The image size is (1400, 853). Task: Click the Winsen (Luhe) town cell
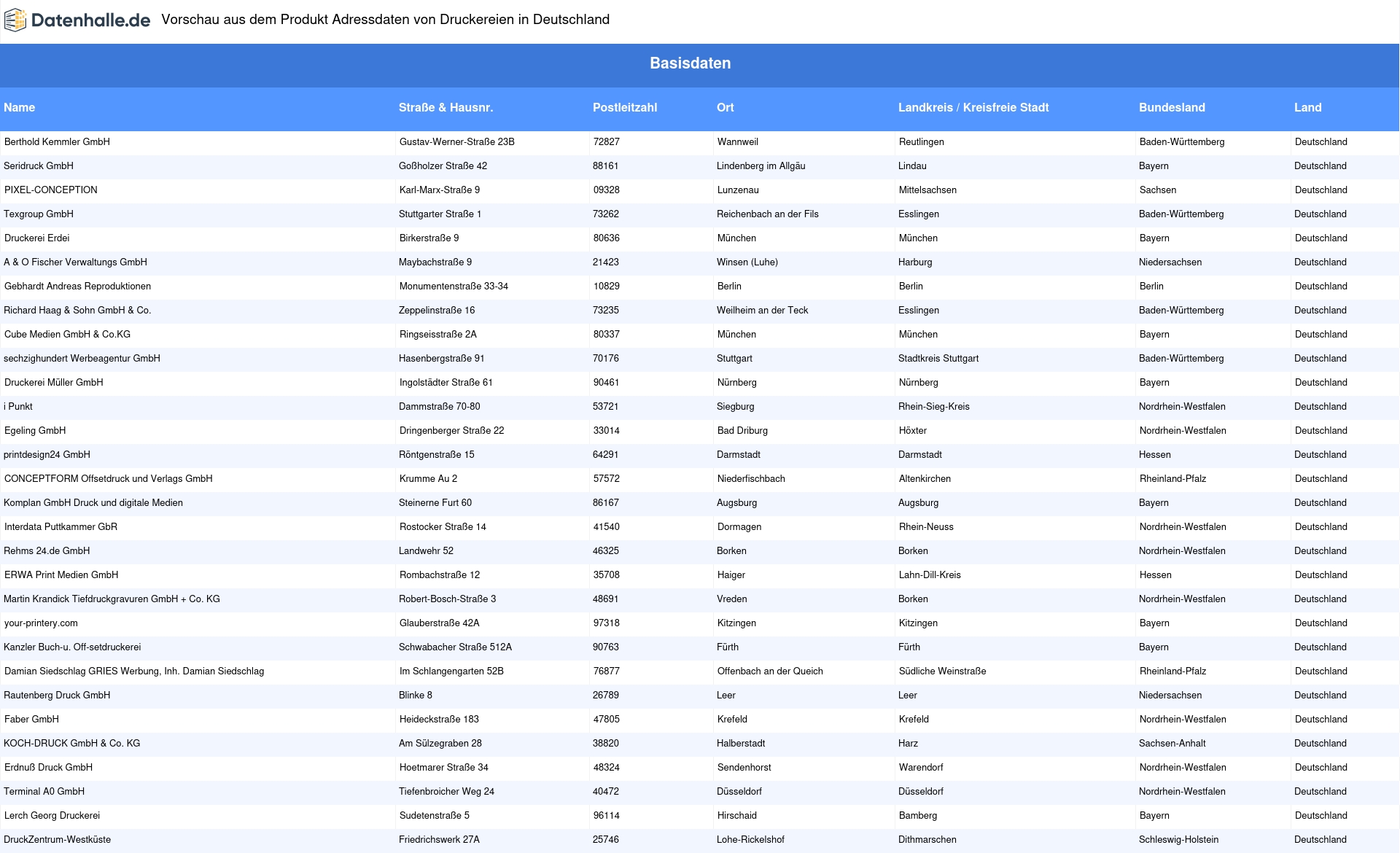point(747,262)
